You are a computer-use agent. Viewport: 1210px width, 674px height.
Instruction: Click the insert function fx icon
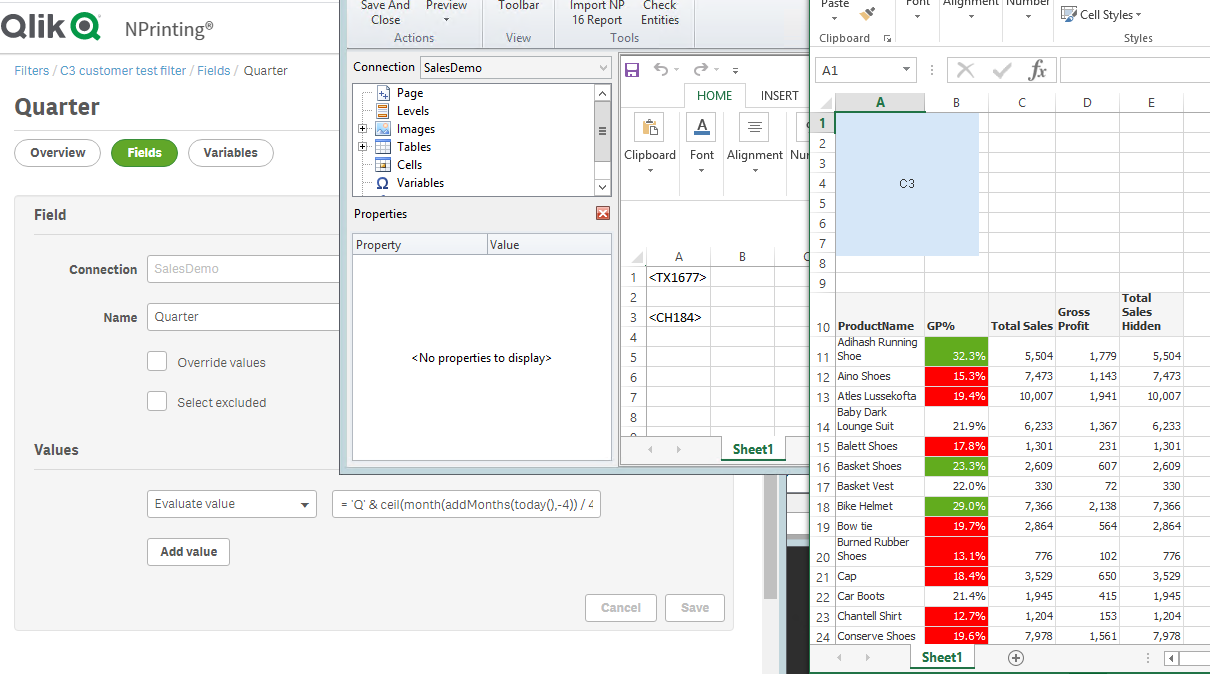(1038, 70)
